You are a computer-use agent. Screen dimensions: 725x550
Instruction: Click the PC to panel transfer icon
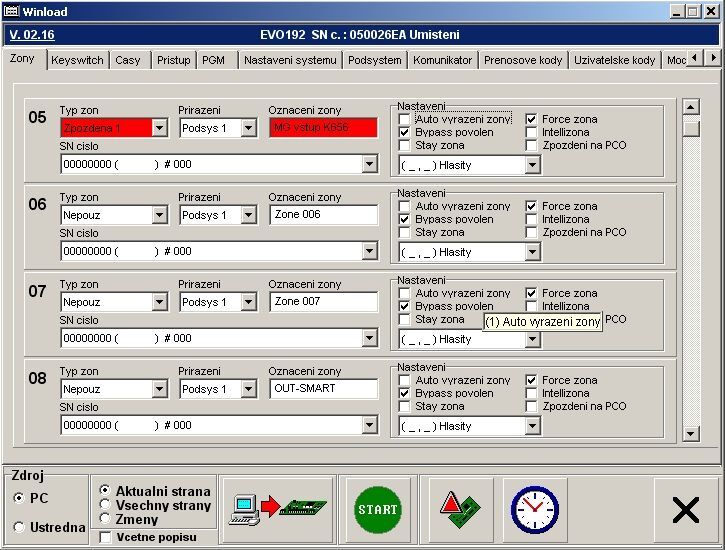click(x=278, y=509)
